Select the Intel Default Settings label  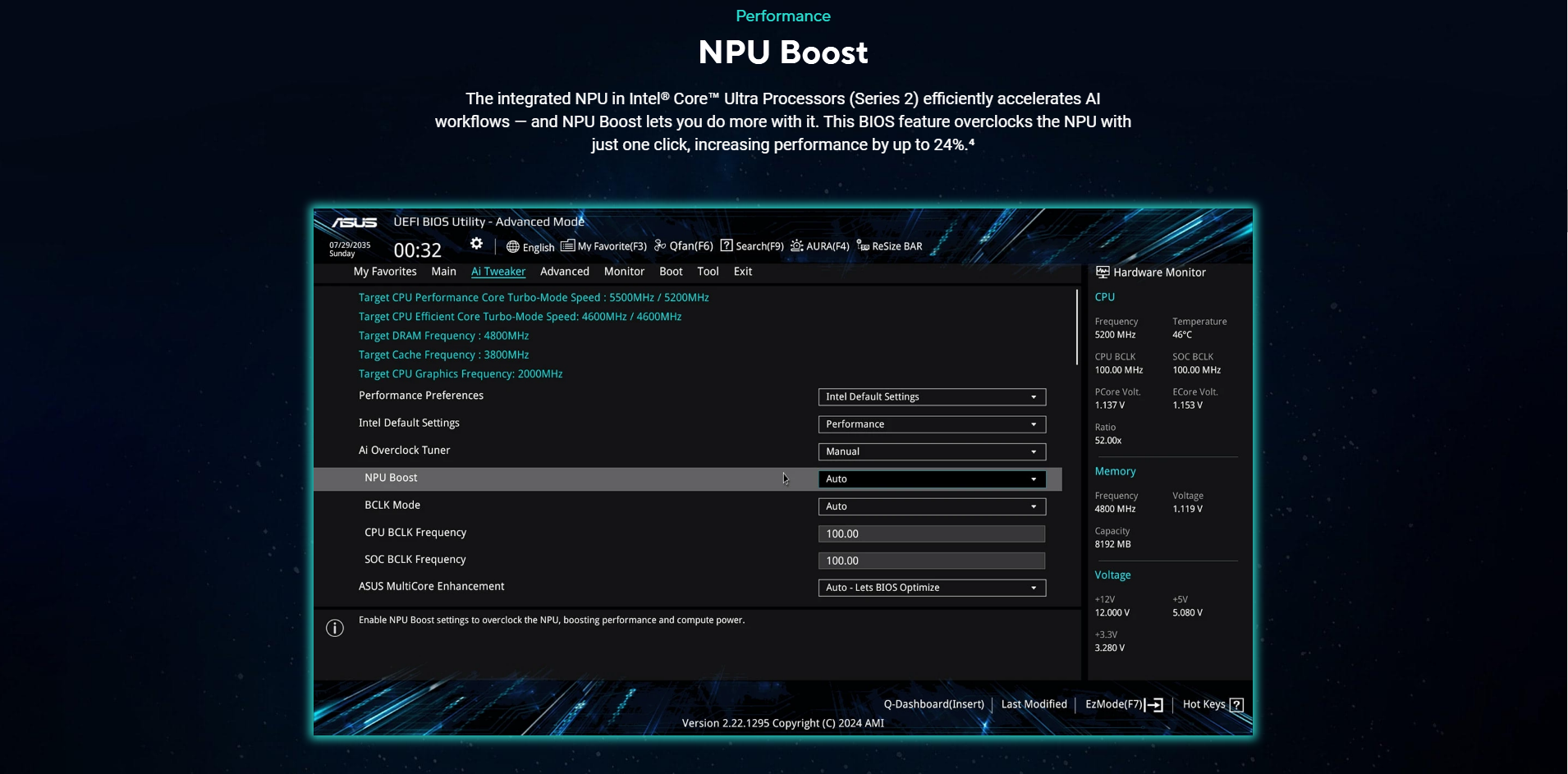[409, 424]
